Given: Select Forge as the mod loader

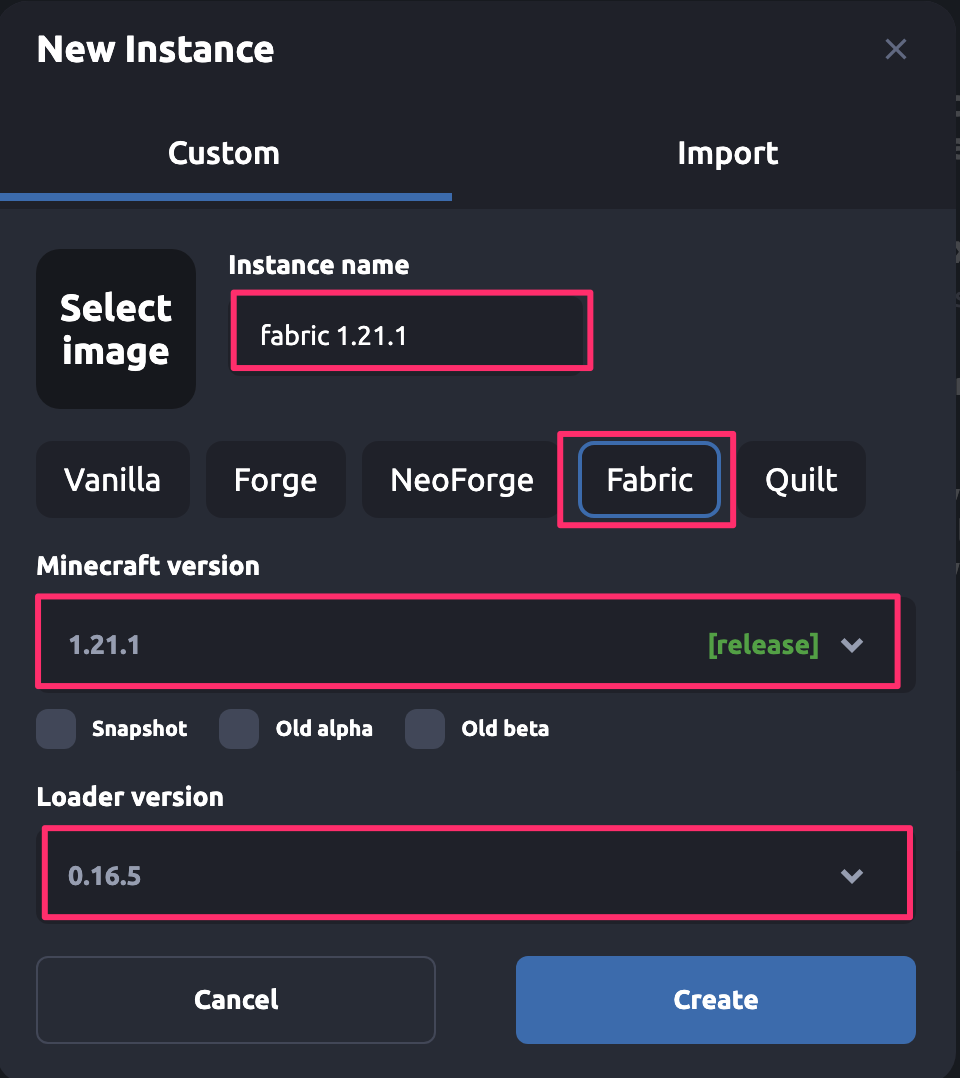Looking at the screenshot, I should tap(275, 480).
